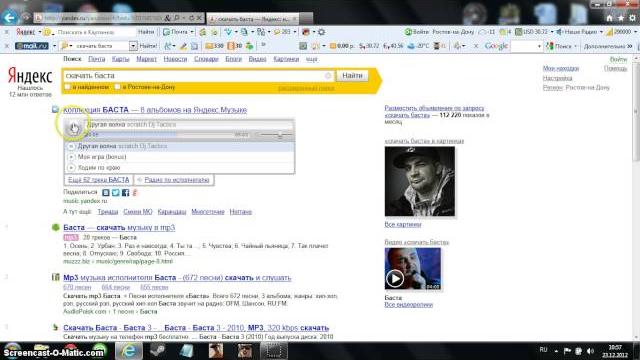Expand the Google toolbar Поиск dropdown
The width and height of the screenshot is (640, 360).
click(x=576, y=46)
